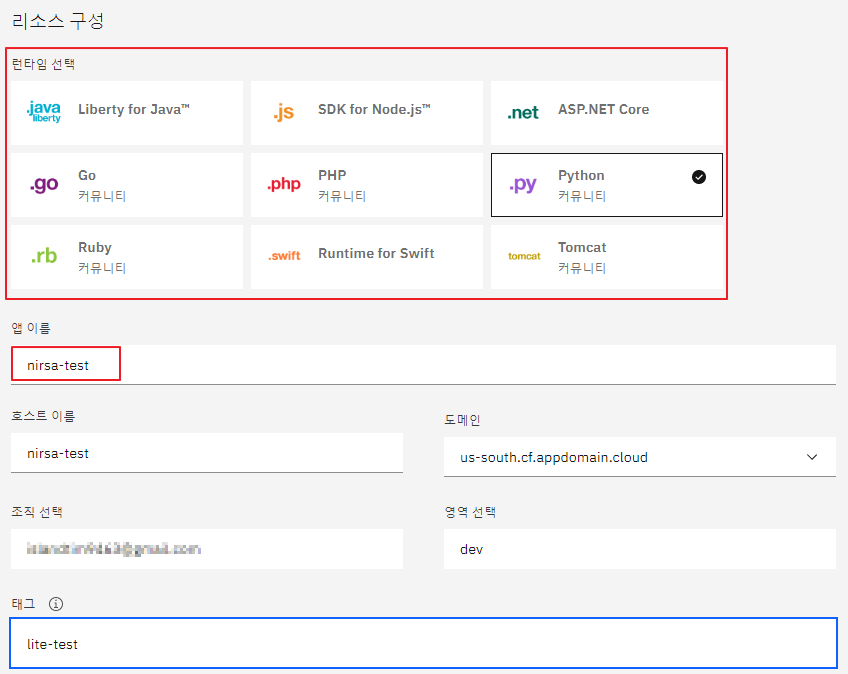Screen dimensions: 848x674
Task: Click the 호스트 이름 label
Action: pos(43,415)
